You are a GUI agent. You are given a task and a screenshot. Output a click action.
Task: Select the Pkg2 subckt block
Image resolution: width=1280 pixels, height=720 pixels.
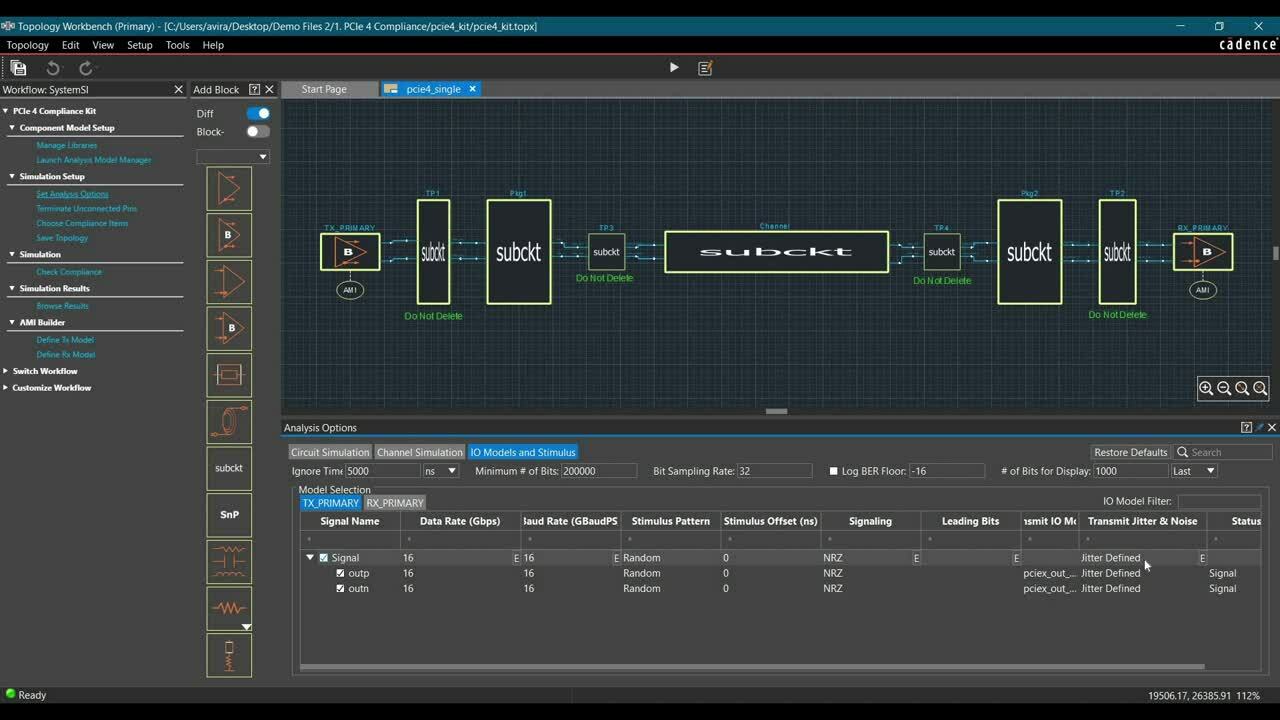pos(1030,252)
